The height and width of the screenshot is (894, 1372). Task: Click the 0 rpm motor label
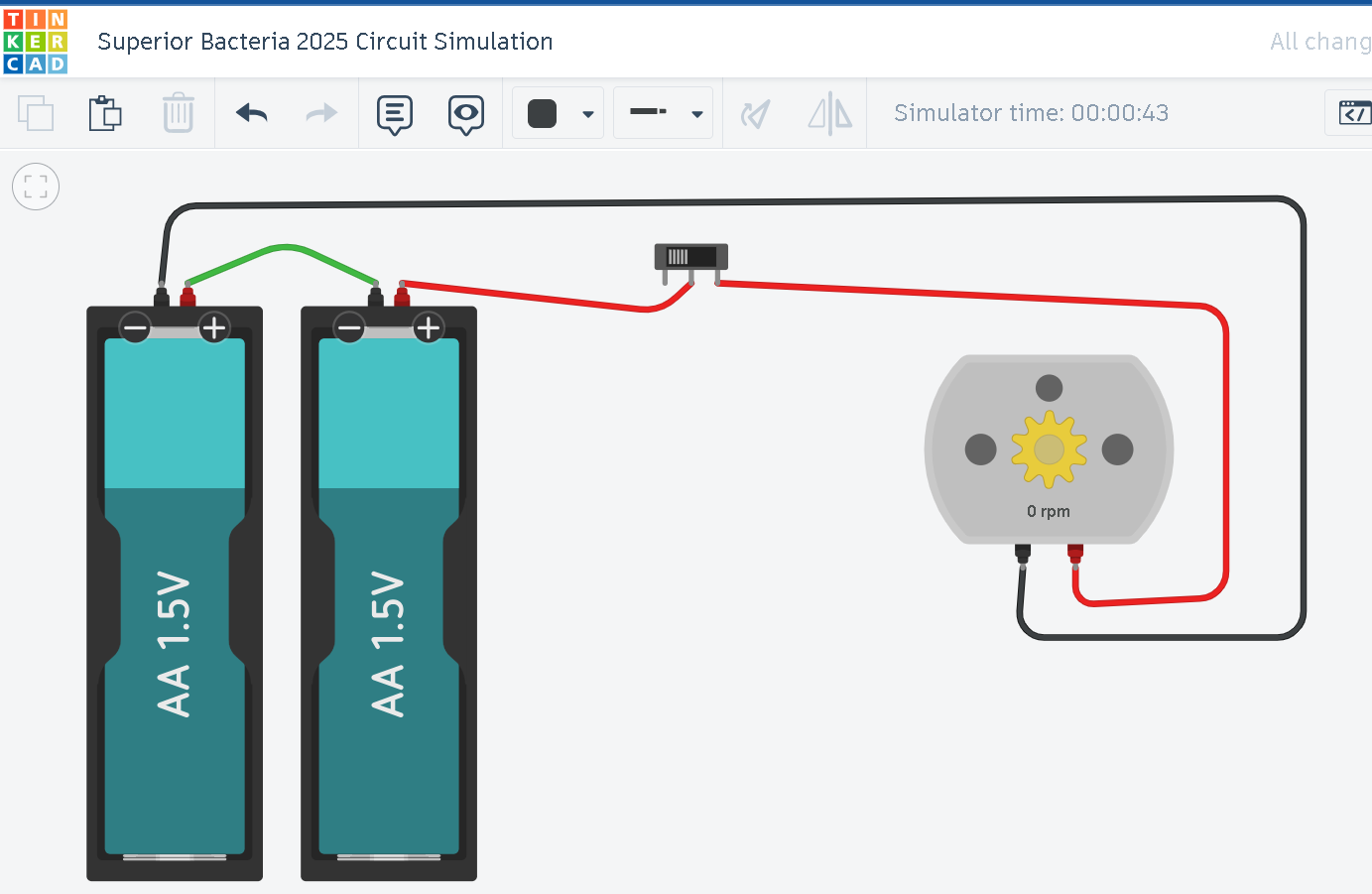(x=1049, y=511)
